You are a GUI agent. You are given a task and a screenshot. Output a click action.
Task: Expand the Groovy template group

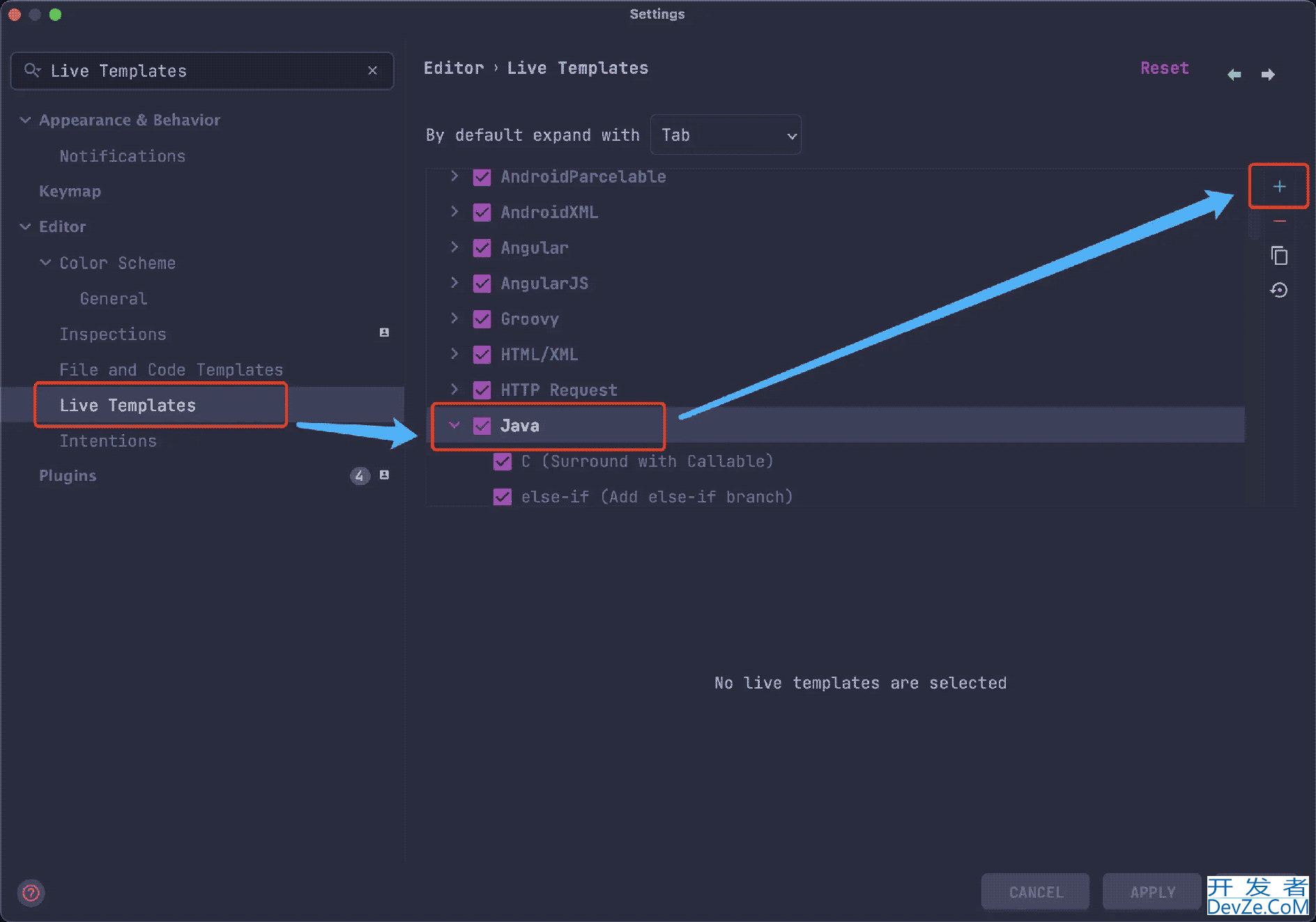pyautogui.click(x=454, y=318)
